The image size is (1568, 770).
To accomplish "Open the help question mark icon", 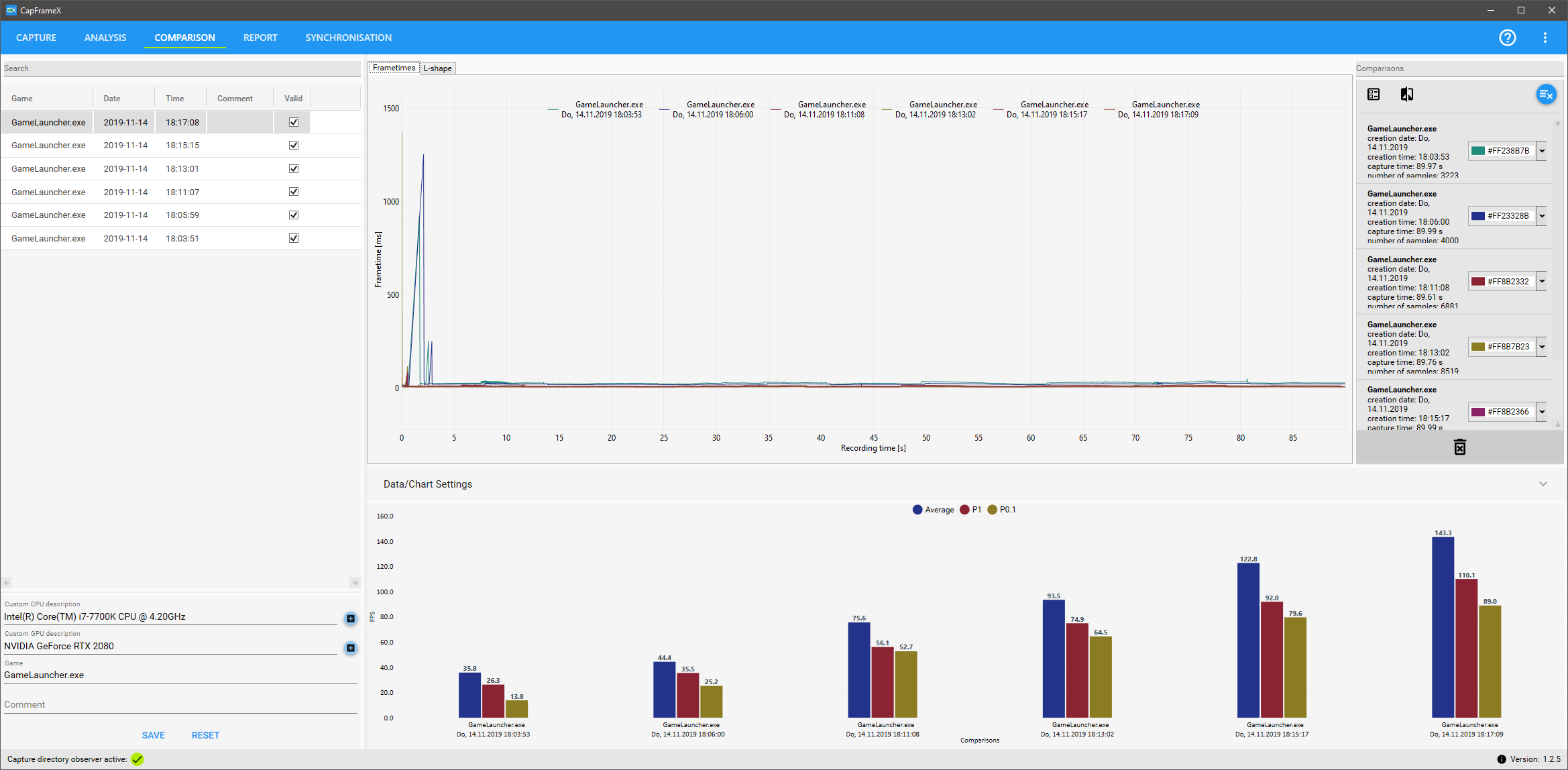I will click(x=1507, y=38).
